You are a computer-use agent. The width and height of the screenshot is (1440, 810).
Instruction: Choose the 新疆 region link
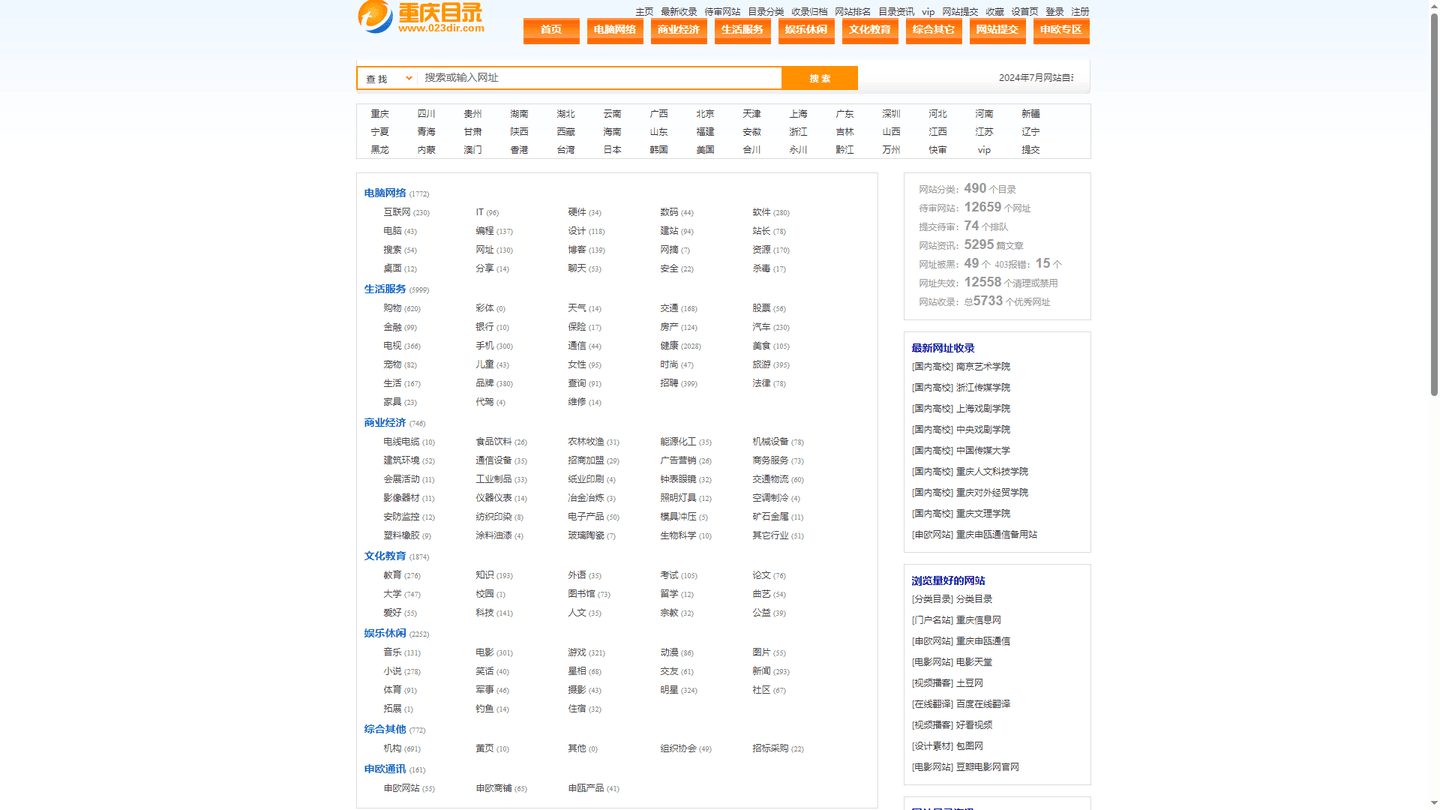tap(1031, 114)
